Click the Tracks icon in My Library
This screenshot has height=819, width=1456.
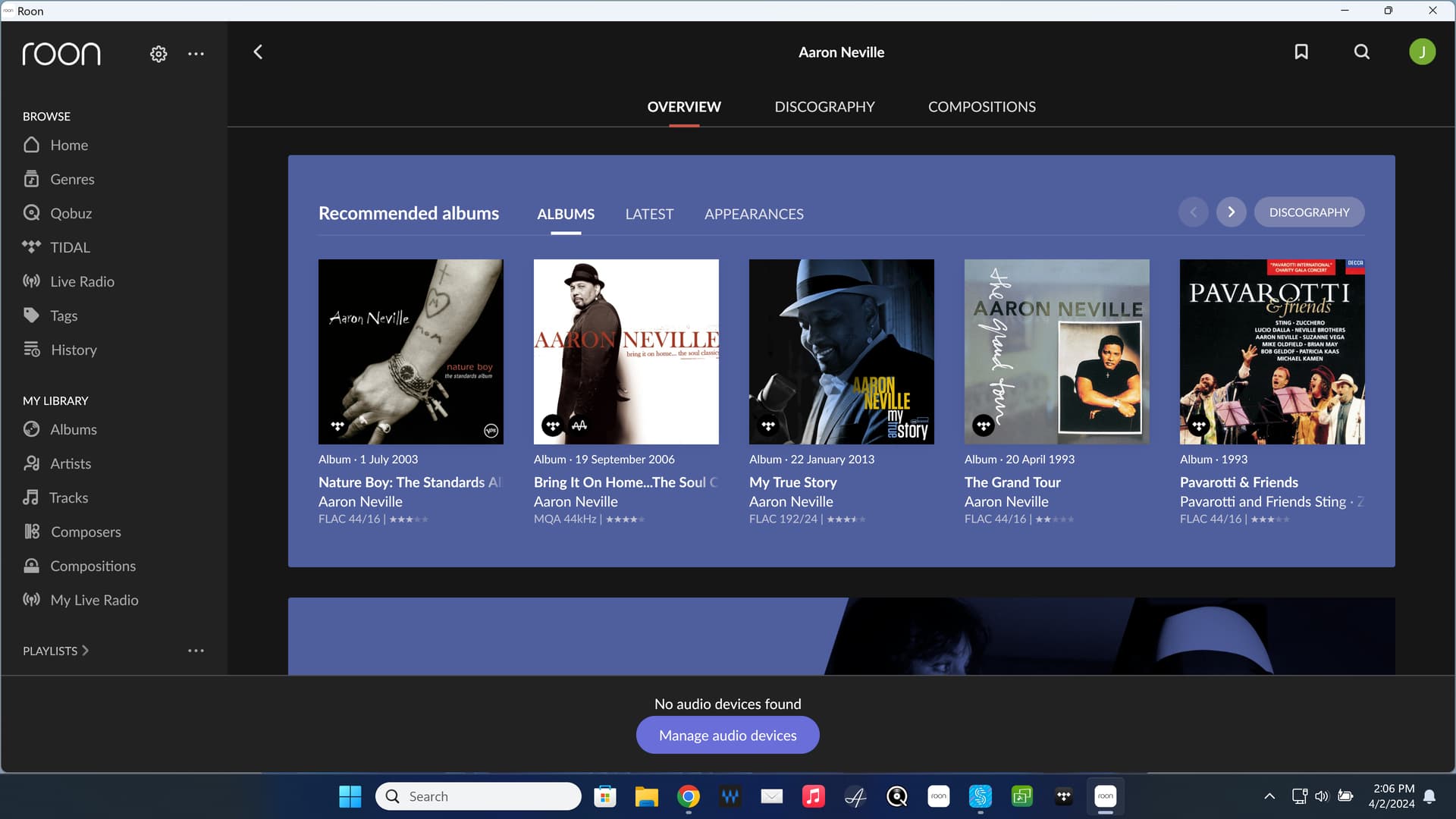(x=30, y=497)
